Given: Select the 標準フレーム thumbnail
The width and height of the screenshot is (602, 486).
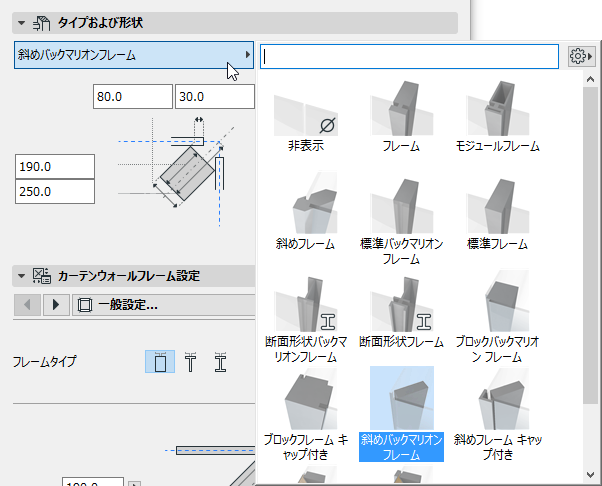Looking at the screenshot, I should tap(498, 207).
